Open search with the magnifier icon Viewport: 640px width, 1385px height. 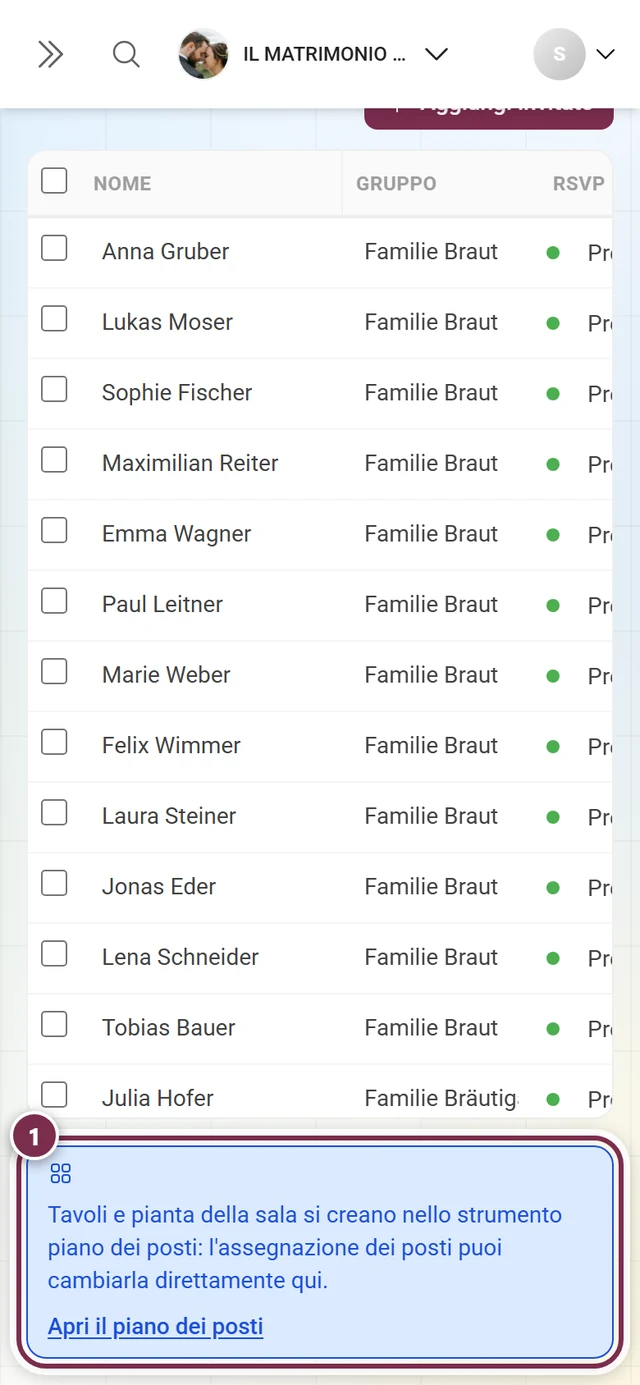point(126,54)
